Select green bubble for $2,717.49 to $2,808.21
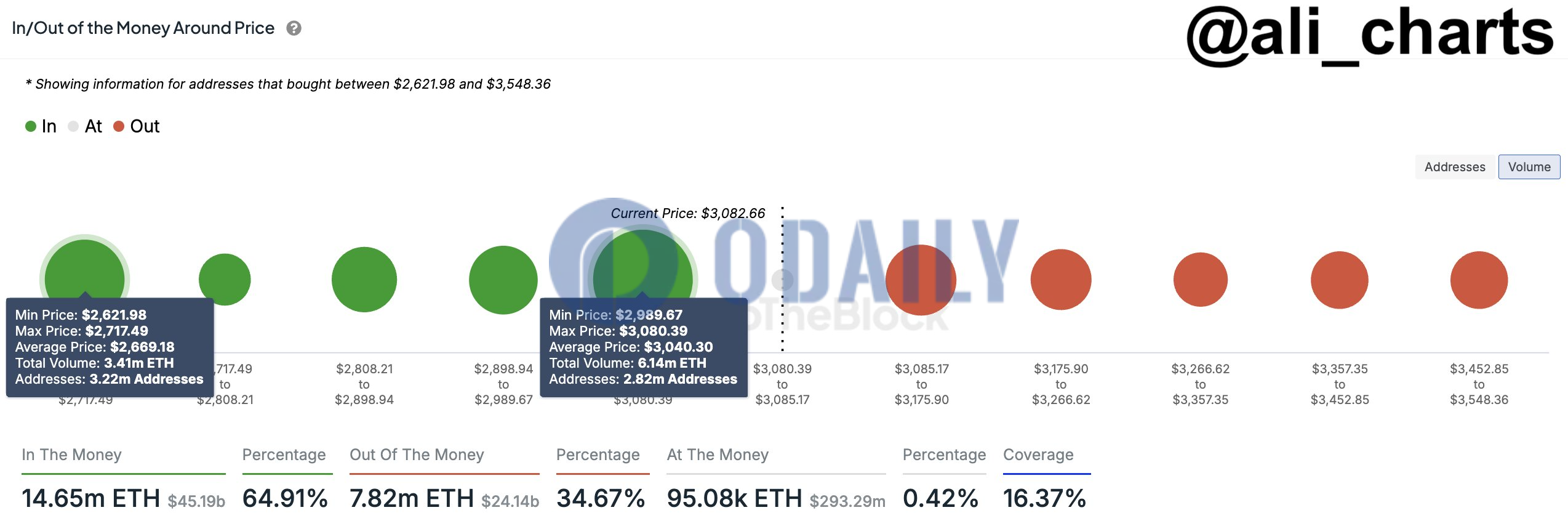This screenshot has width=1568, height=526. tap(225, 280)
